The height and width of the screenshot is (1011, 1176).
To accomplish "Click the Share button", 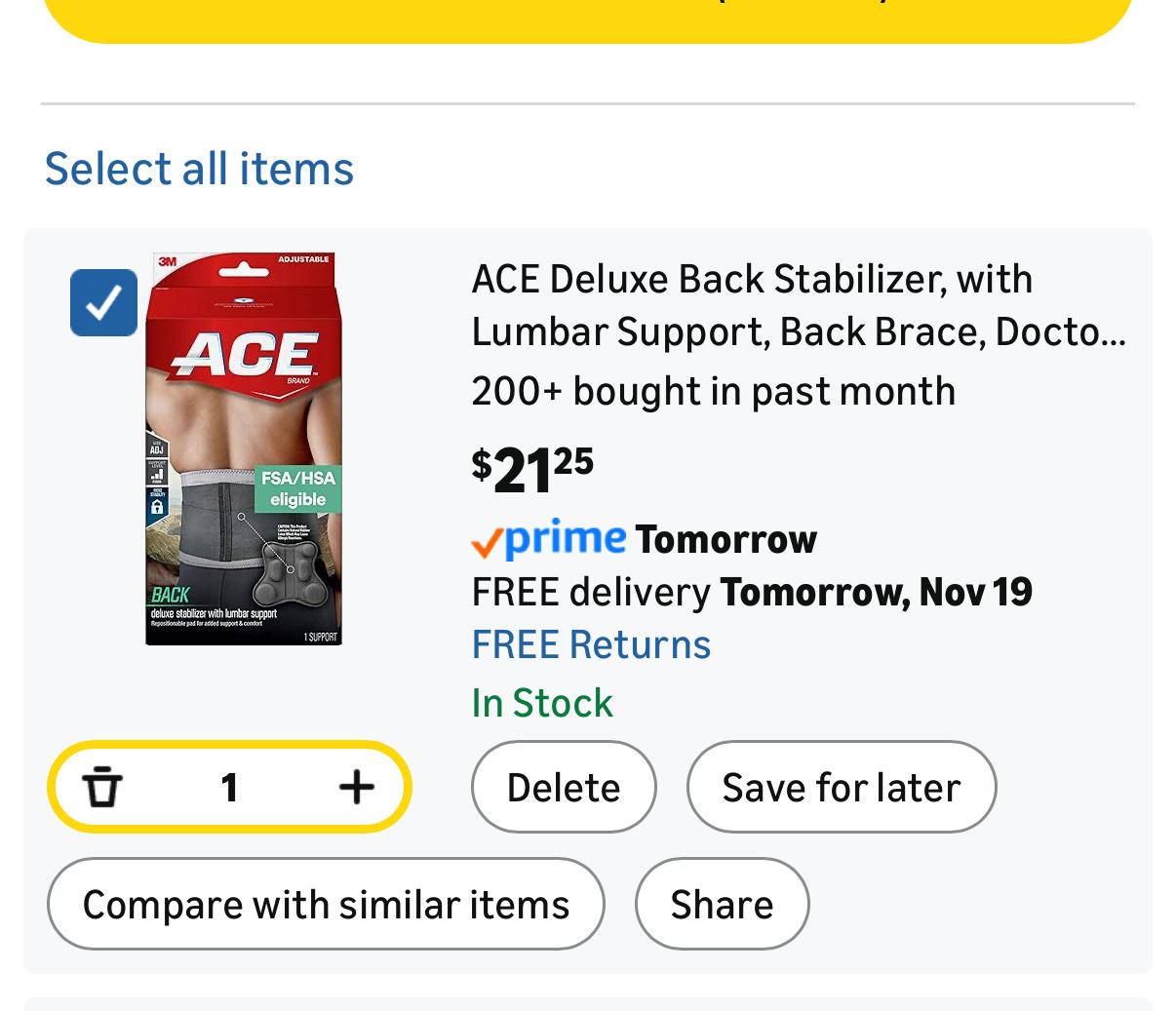I will click(x=722, y=904).
